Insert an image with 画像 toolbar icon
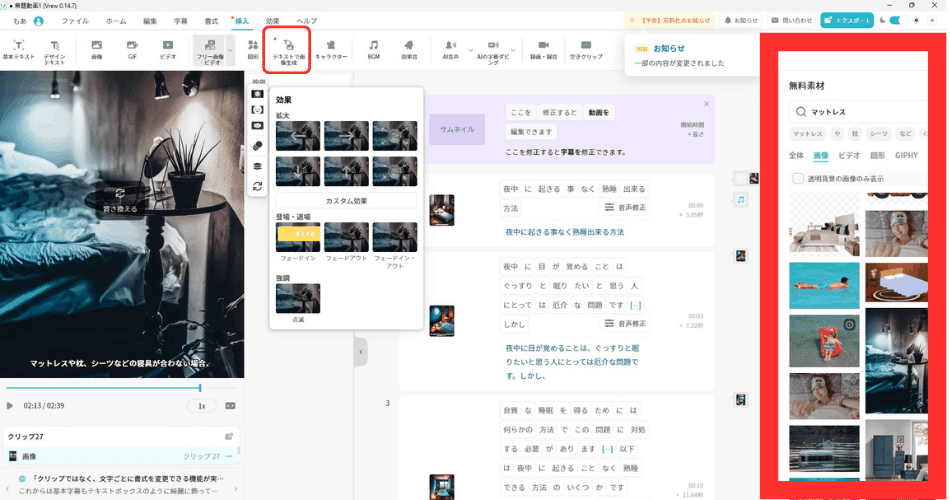950x500 pixels. [x=96, y=50]
